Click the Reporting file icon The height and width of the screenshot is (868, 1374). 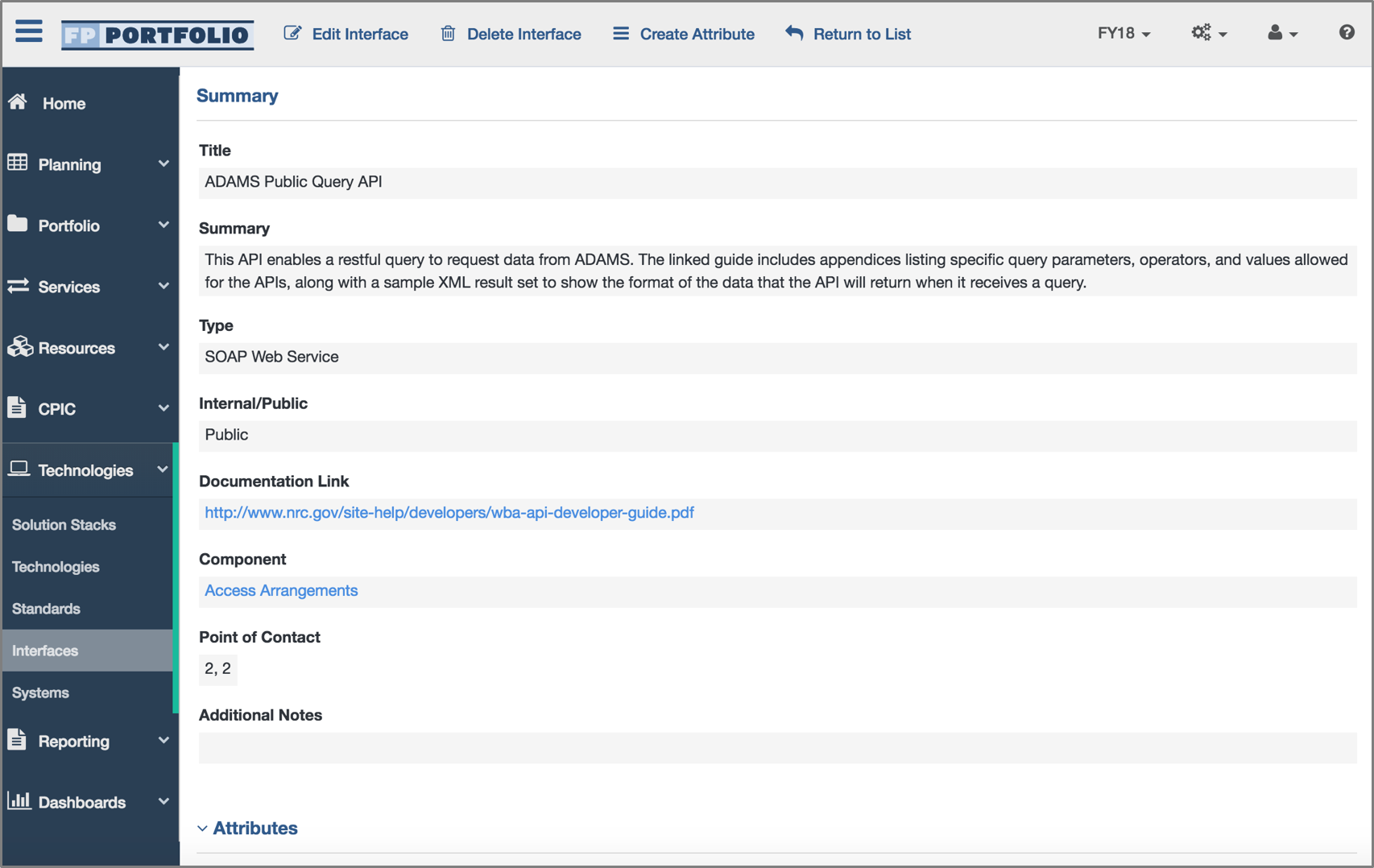click(17, 740)
